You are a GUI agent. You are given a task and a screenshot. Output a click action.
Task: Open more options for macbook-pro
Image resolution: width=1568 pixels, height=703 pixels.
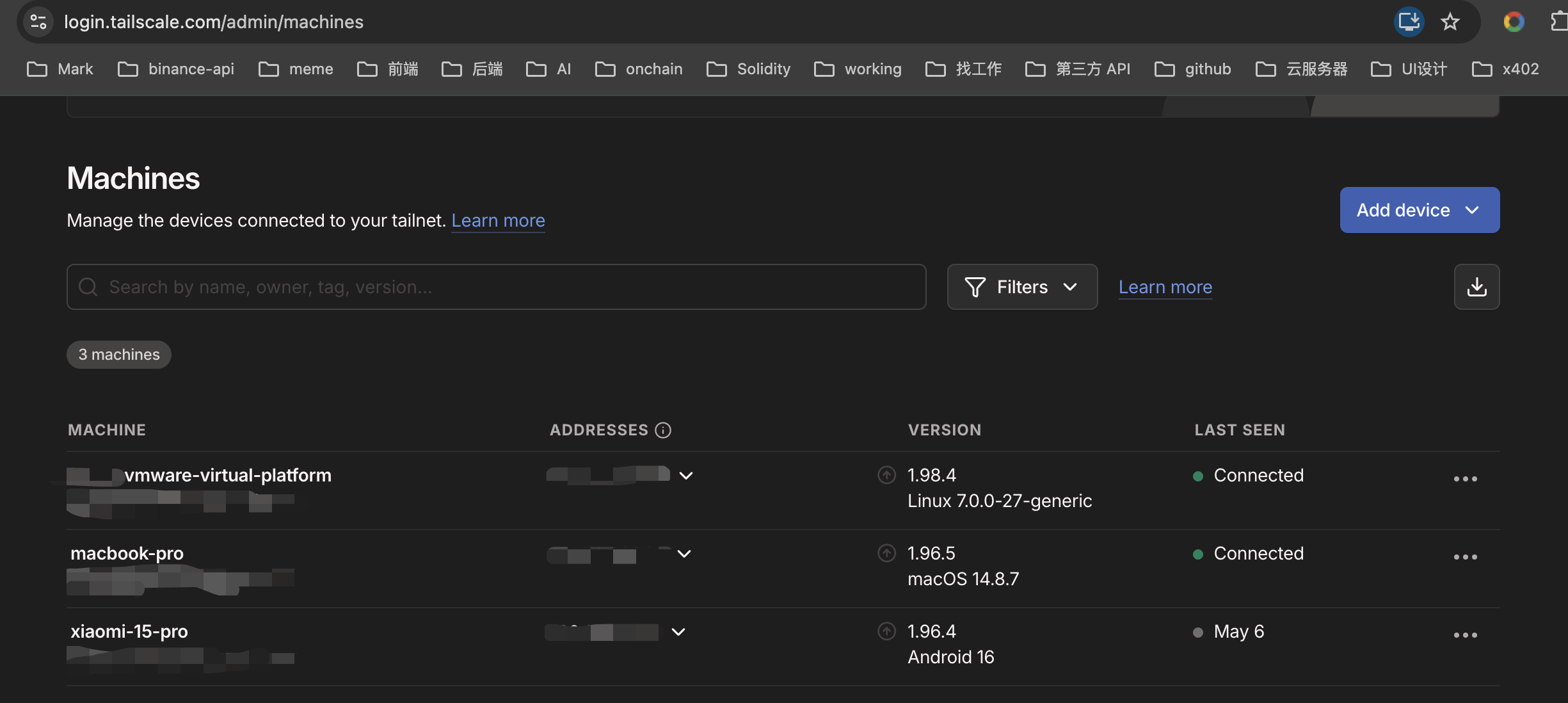pyautogui.click(x=1465, y=556)
